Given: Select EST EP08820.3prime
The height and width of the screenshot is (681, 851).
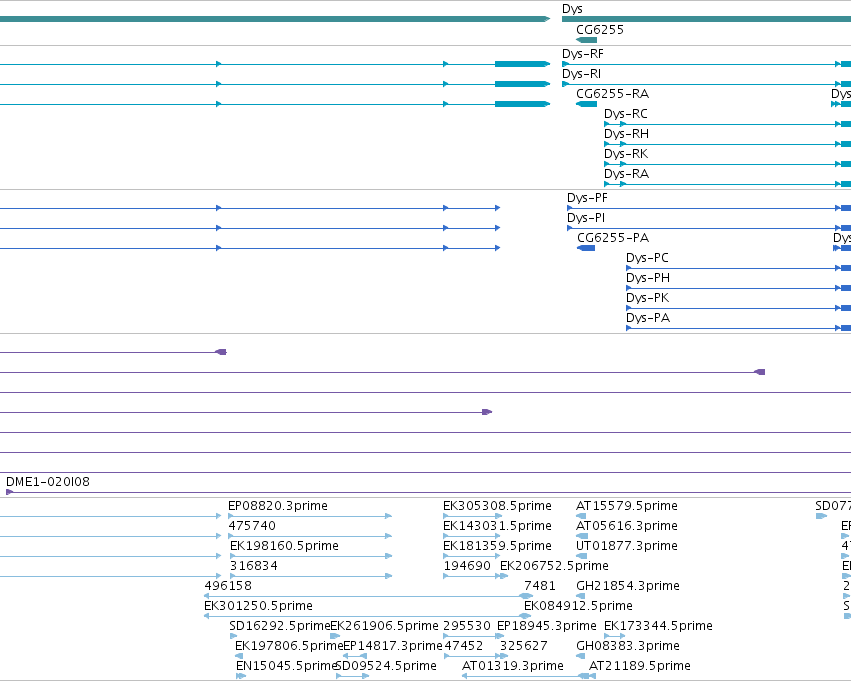Looking at the screenshot, I should (277, 506).
